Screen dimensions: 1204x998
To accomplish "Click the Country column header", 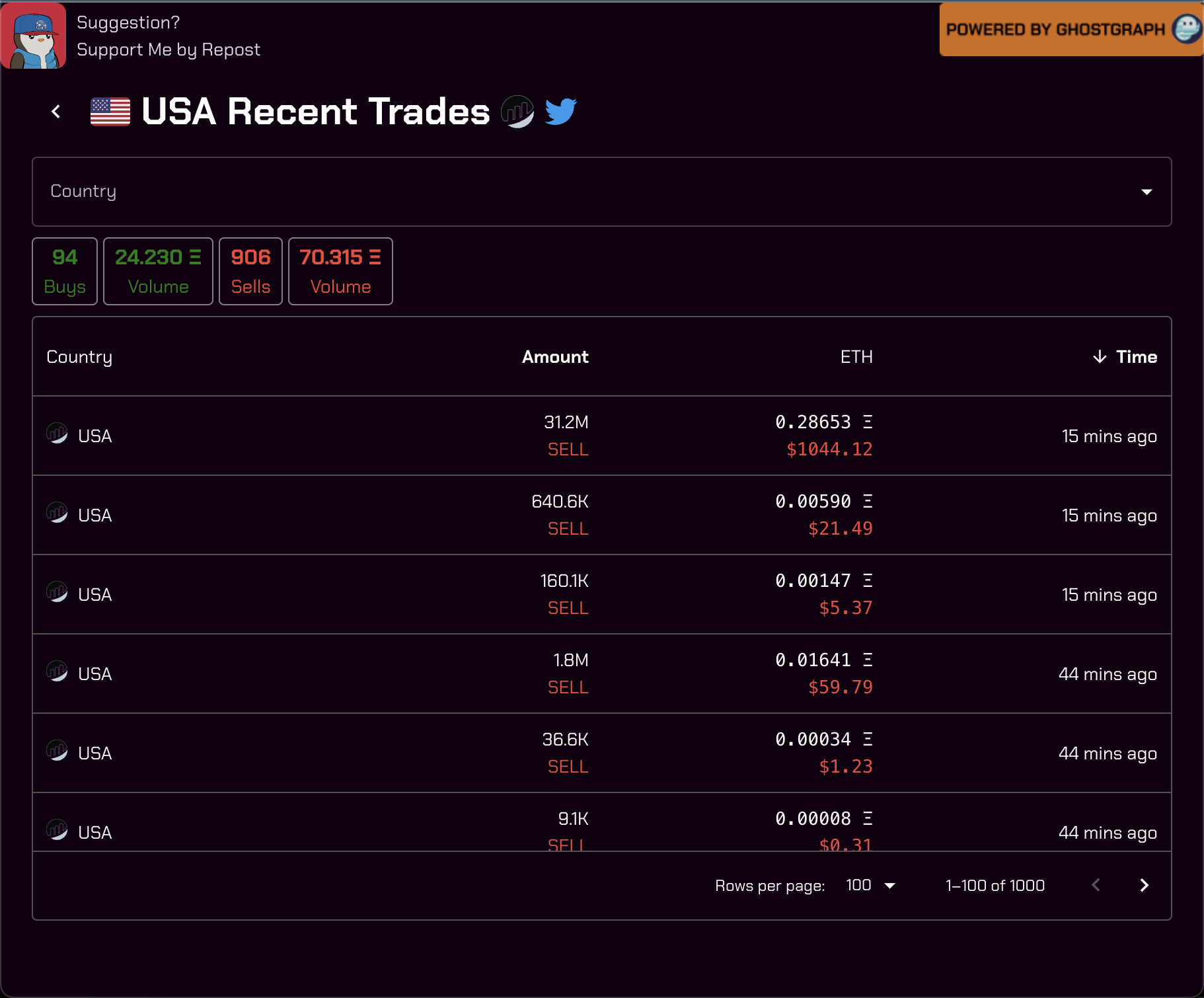I will [x=79, y=357].
